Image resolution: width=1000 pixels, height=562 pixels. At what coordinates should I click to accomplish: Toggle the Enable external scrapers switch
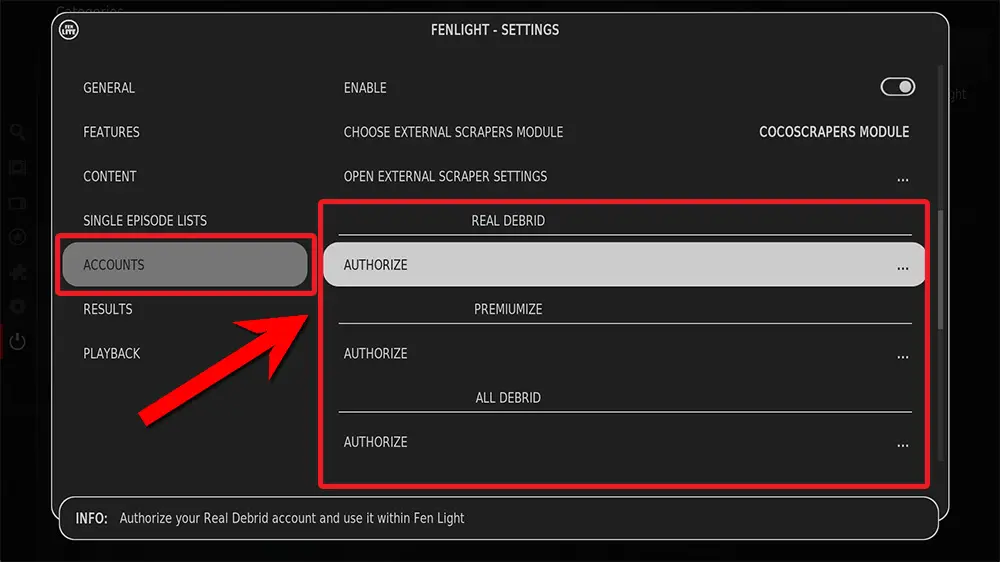[x=897, y=87]
